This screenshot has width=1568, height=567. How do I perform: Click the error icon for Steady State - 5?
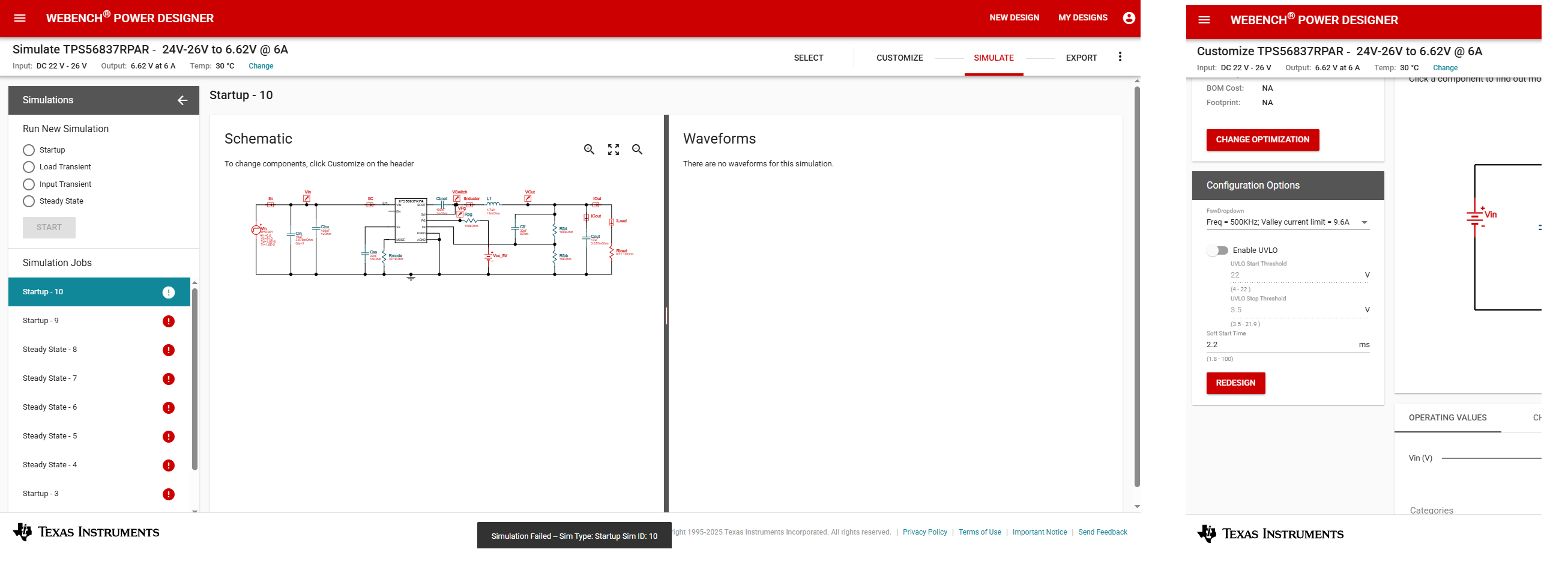tap(169, 437)
